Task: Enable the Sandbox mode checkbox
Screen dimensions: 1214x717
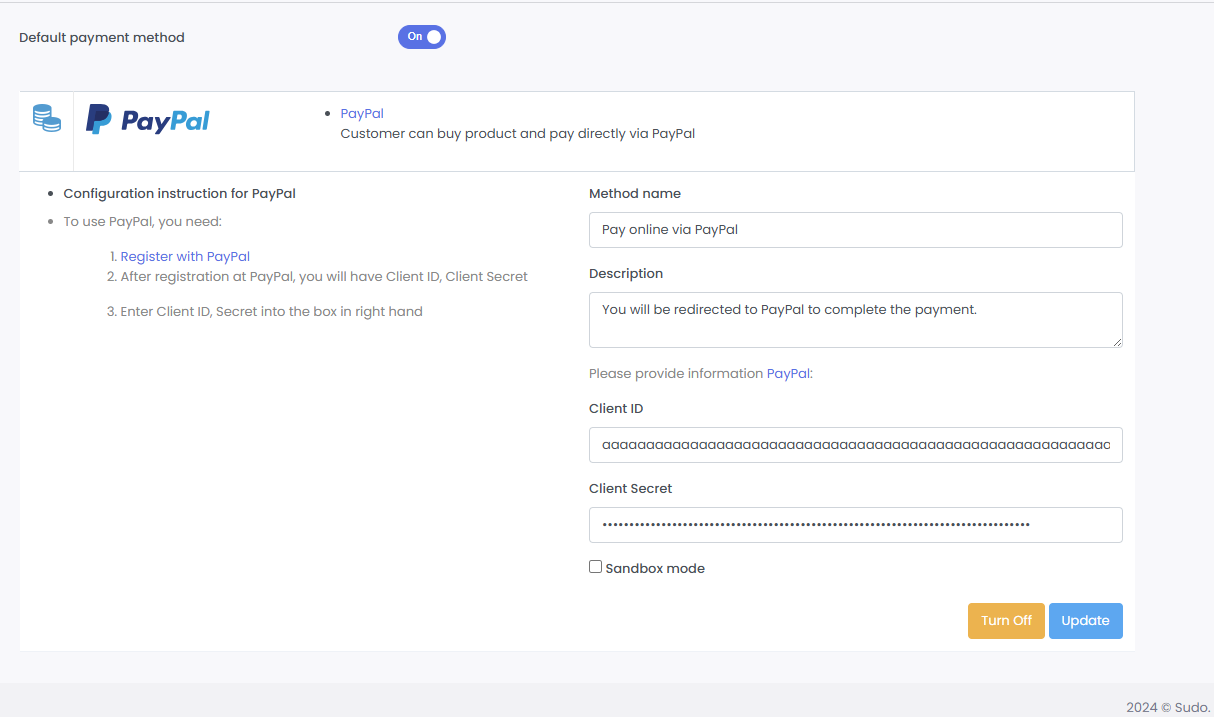Action: tap(596, 567)
